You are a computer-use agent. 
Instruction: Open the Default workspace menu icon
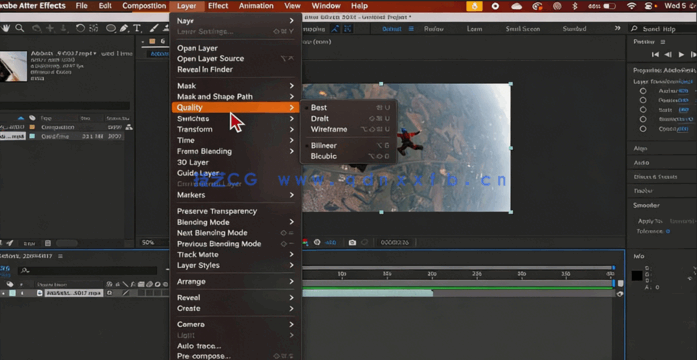pos(411,28)
